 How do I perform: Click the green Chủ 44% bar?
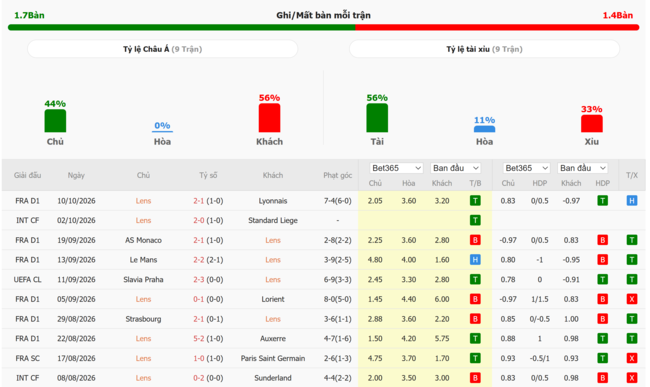point(55,121)
